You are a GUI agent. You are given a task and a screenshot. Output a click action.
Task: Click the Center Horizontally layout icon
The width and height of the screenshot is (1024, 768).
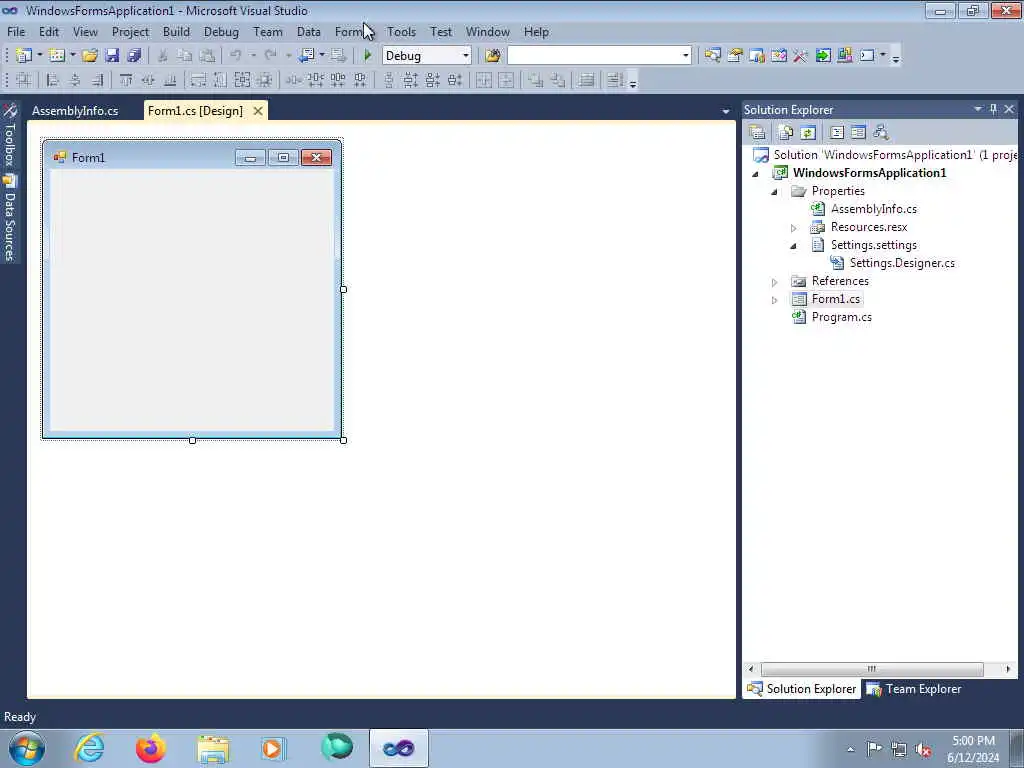(484, 80)
